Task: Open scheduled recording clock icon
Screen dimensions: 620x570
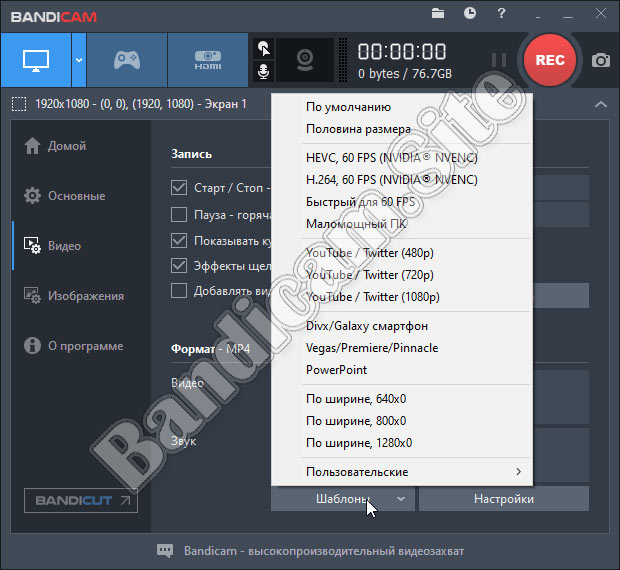Action: pyautogui.click(x=470, y=13)
